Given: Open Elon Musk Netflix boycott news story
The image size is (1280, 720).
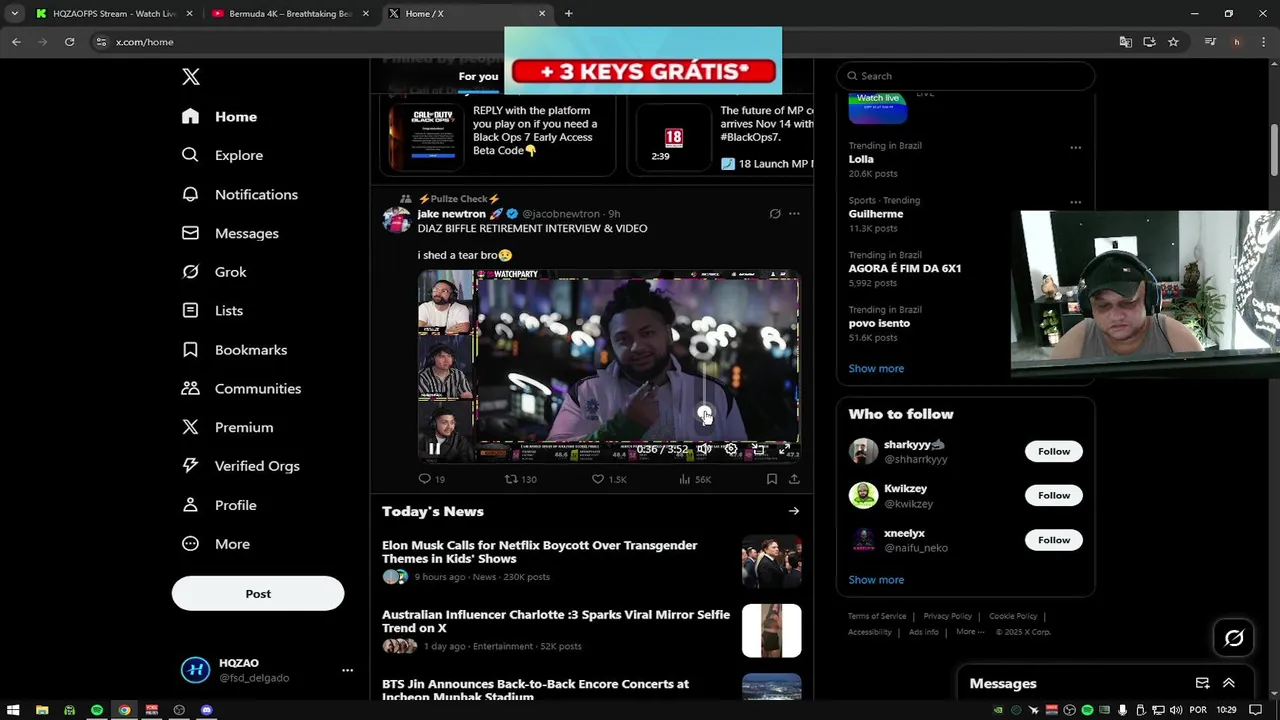Looking at the screenshot, I should tap(540, 552).
